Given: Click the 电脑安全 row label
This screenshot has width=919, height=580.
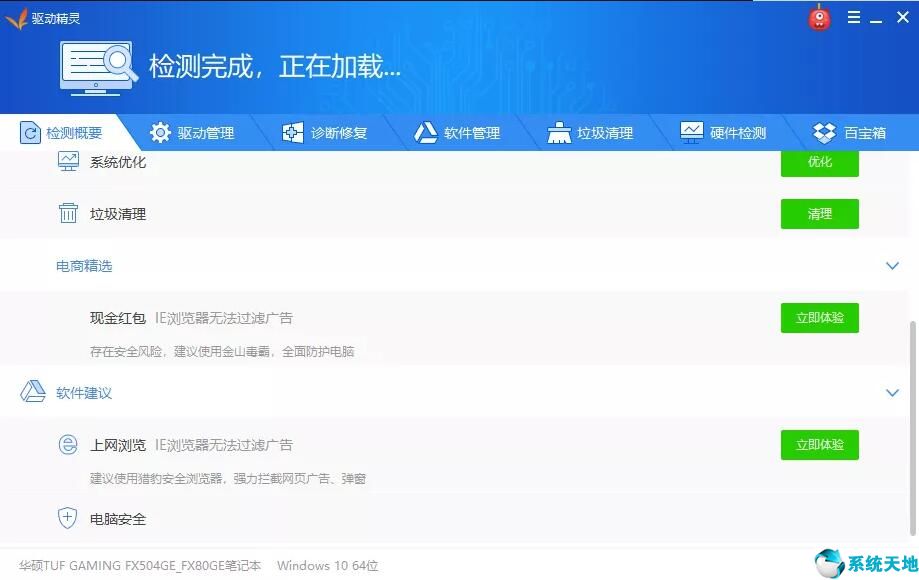Looking at the screenshot, I should coord(118,519).
